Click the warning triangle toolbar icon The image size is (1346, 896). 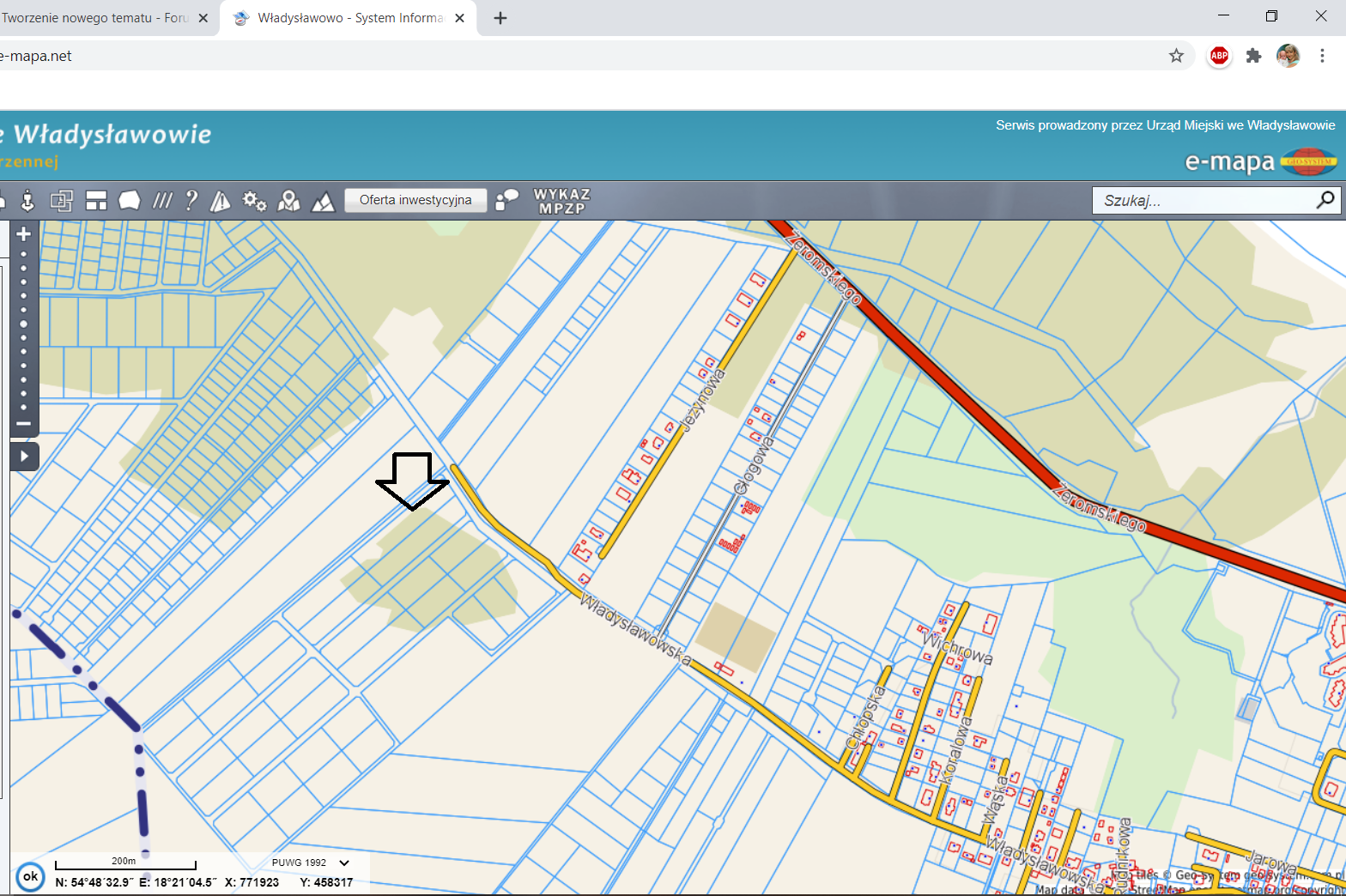pos(221,201)
